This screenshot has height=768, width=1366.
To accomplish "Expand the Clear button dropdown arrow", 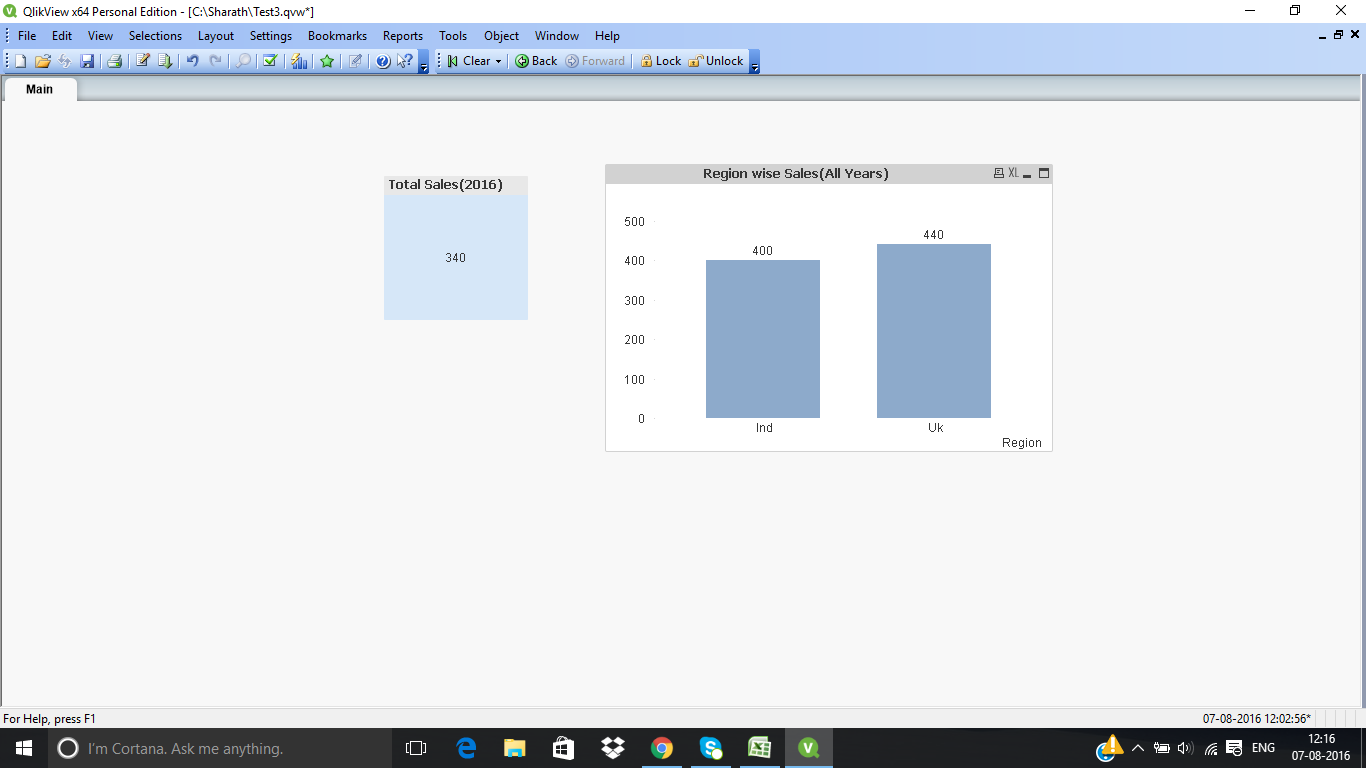I will click(x=498, y=61).
